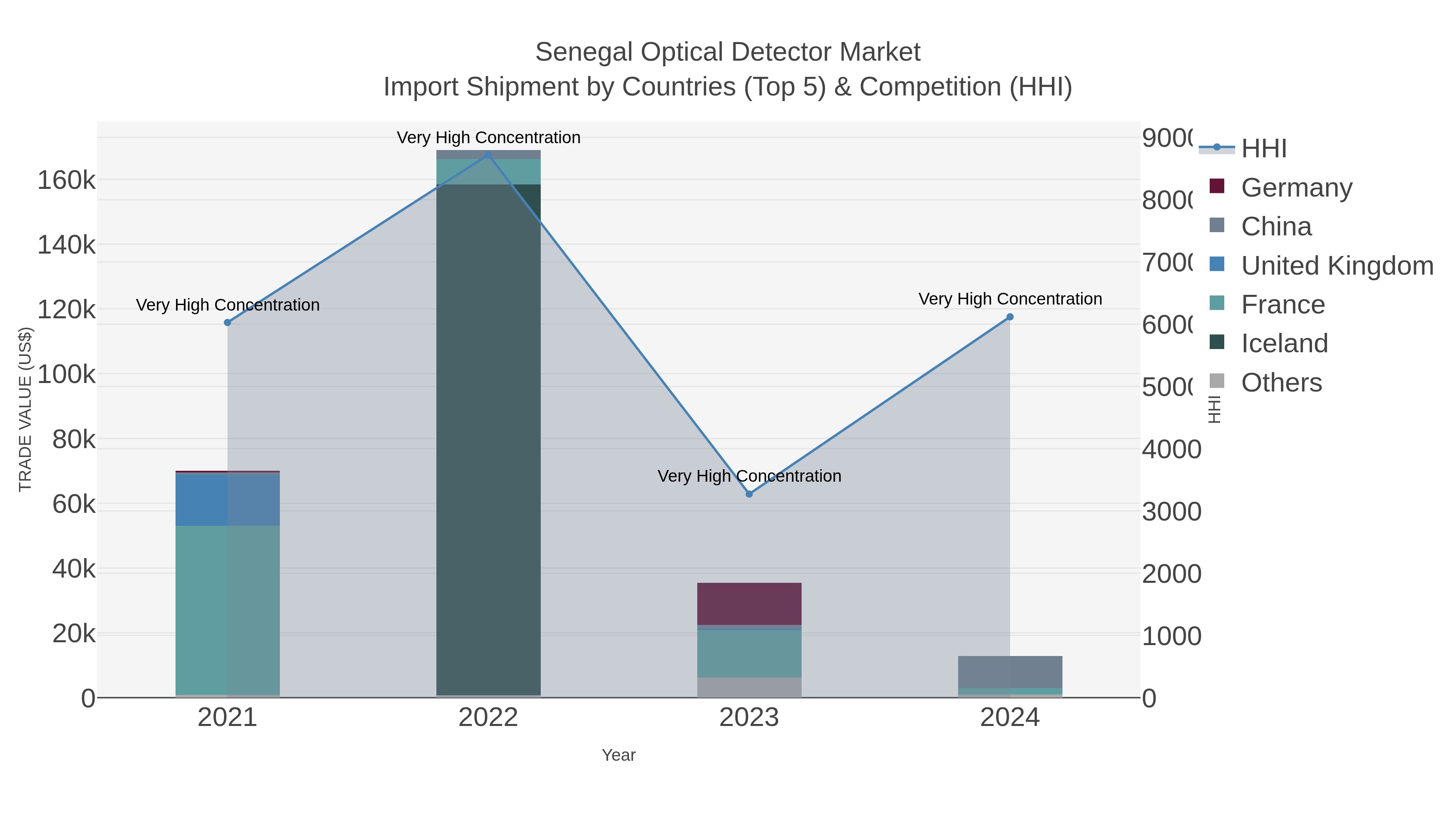Click the China bar segment for 2022
Image resolution: width=1456 pixels, height=819 pixels.
coord(488,154)
